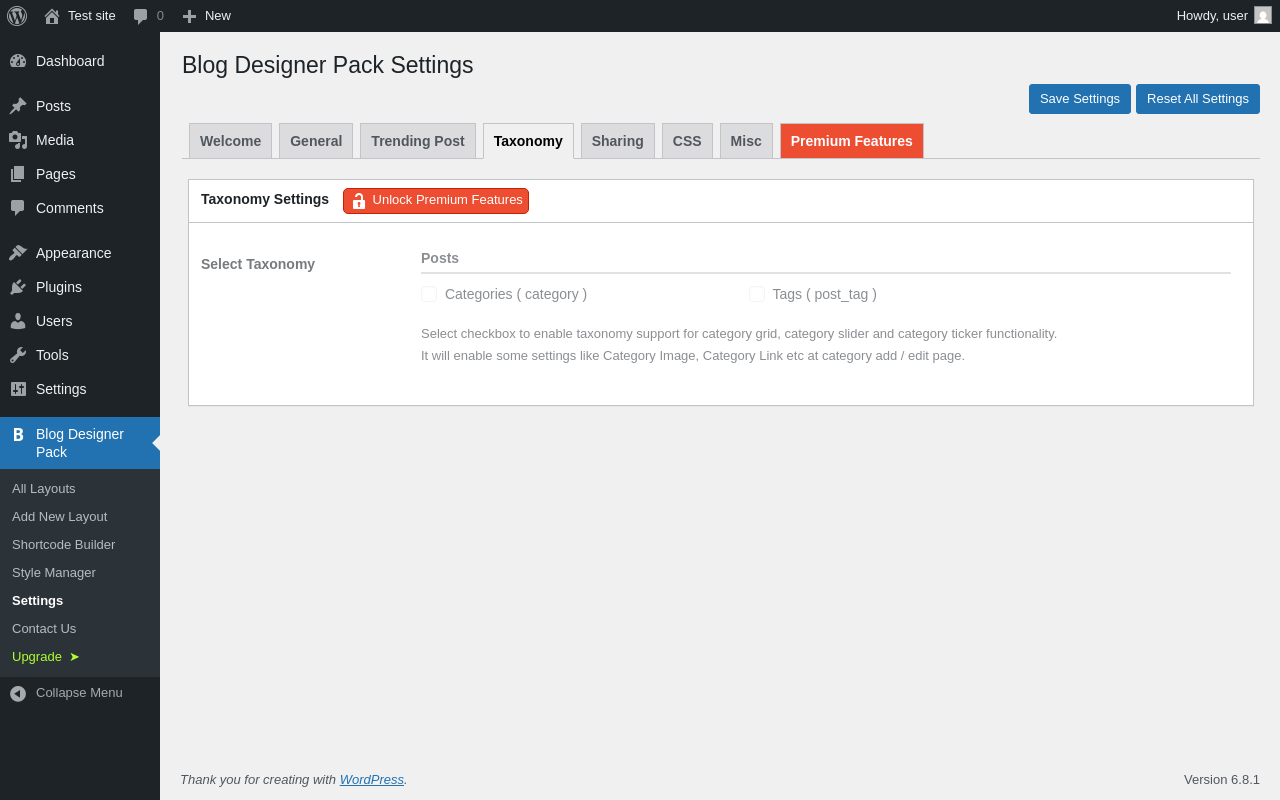Click the Plugins plug icon
This screenshot has height=800, width=1280.
pos(18,287)
